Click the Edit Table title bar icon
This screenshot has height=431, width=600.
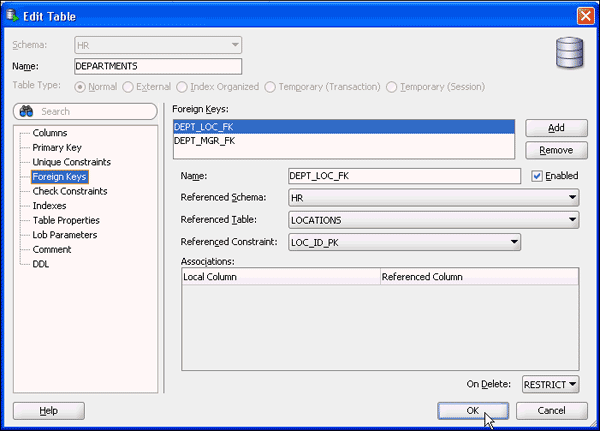[x=12, y=15]
